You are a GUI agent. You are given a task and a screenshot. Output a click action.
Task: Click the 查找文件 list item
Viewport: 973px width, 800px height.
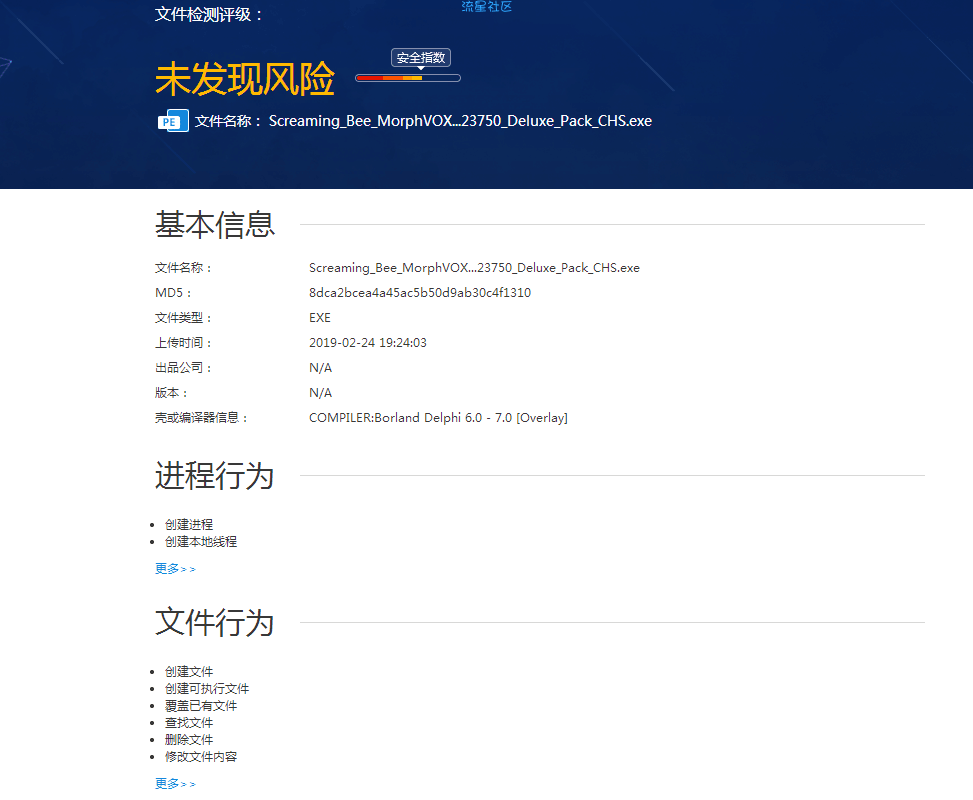[x=189, y=723]
